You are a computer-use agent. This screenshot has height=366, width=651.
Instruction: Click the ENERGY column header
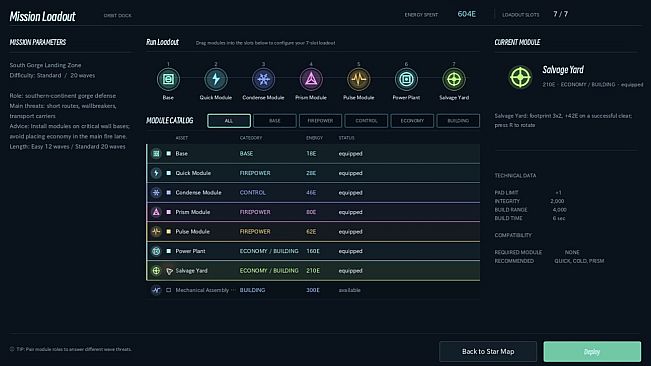click(314, 138)
